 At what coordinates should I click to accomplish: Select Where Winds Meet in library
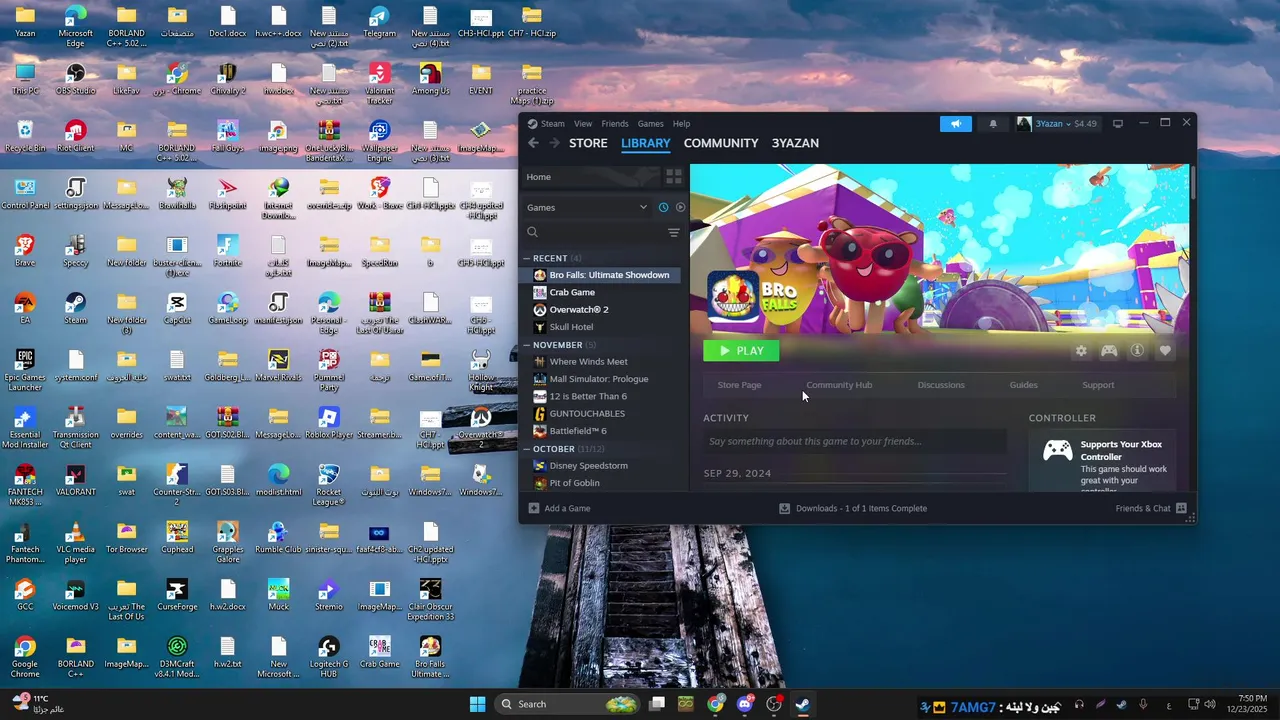coord(588,362)
